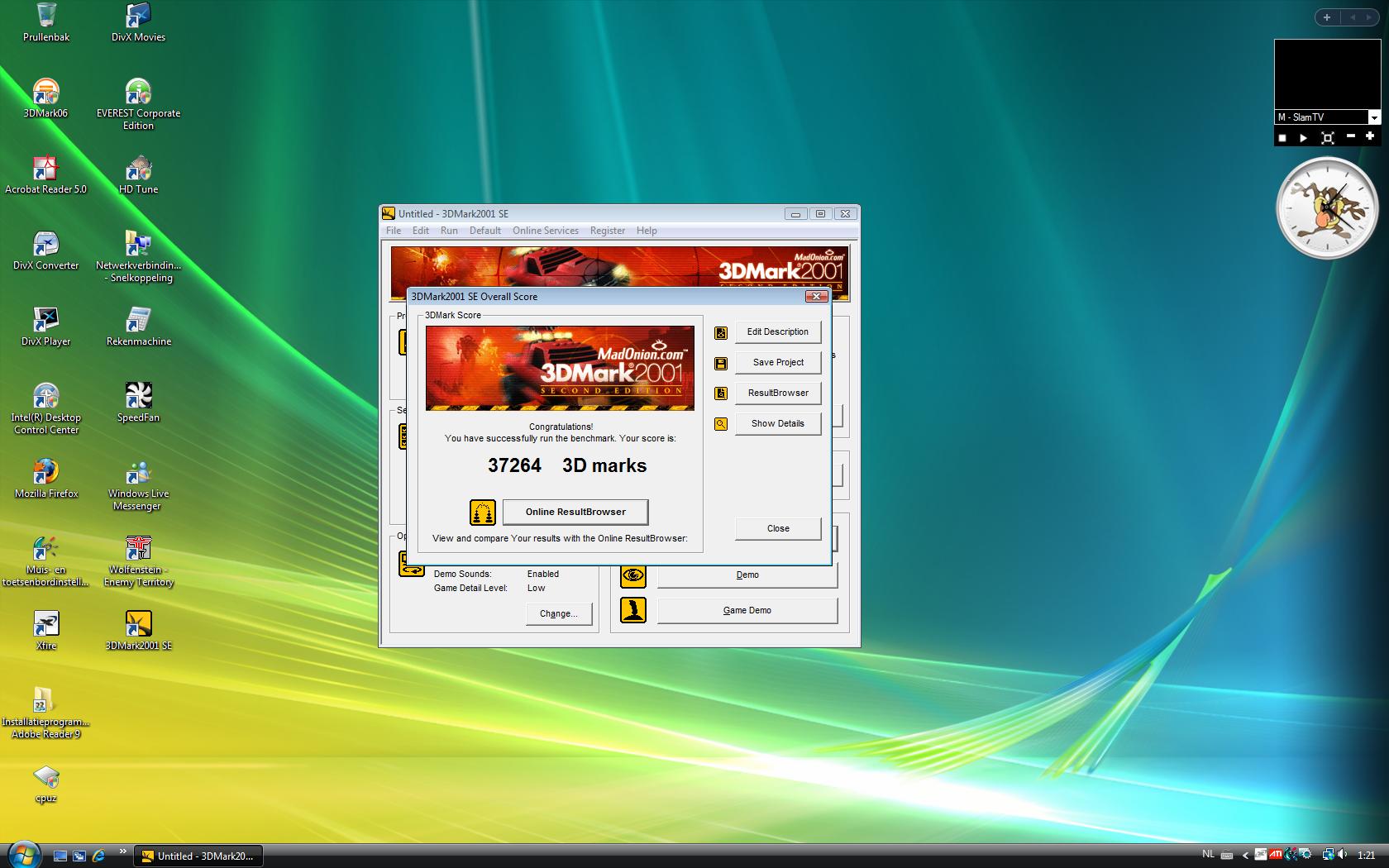Click the Show Details magnifier icon
The image size is (1389, 868).
click(x=721, y=424)
